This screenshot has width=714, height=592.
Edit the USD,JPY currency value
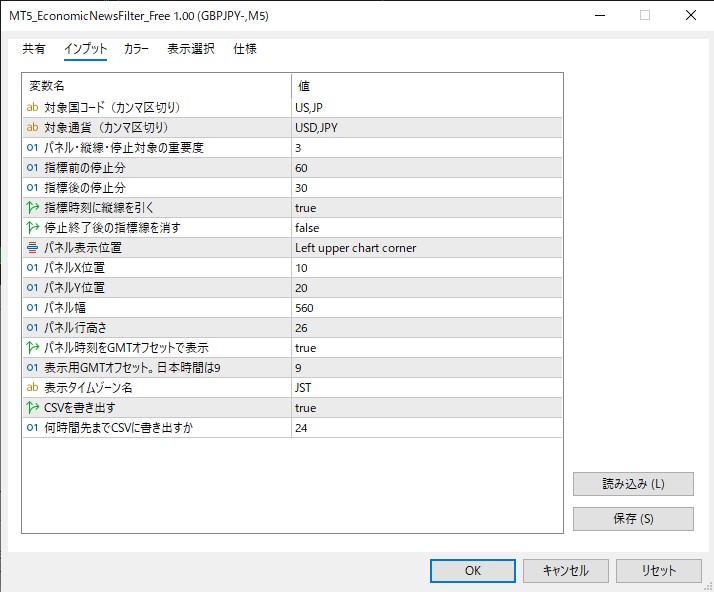pyautogui.click(x=426, y=128)
